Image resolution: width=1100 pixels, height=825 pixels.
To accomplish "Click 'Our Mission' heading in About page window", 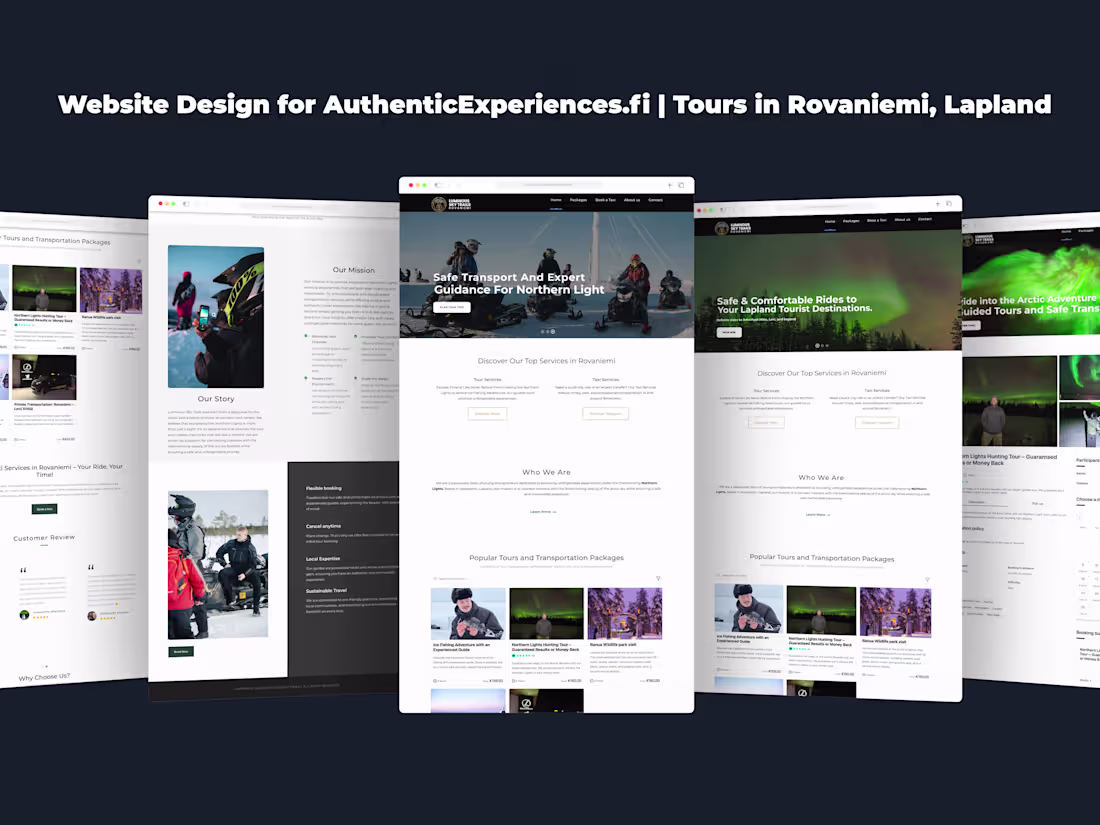I will (354, 270).
